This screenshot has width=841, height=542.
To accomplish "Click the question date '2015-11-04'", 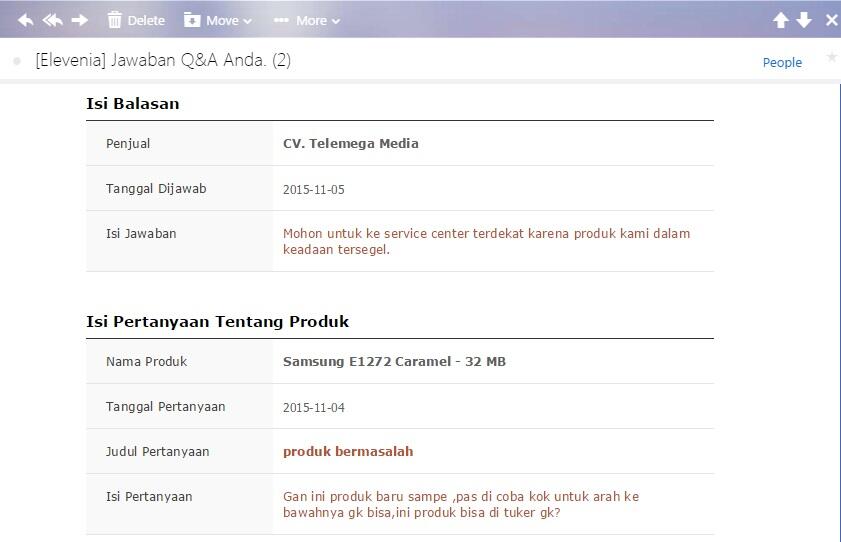I will pos(314,408).
